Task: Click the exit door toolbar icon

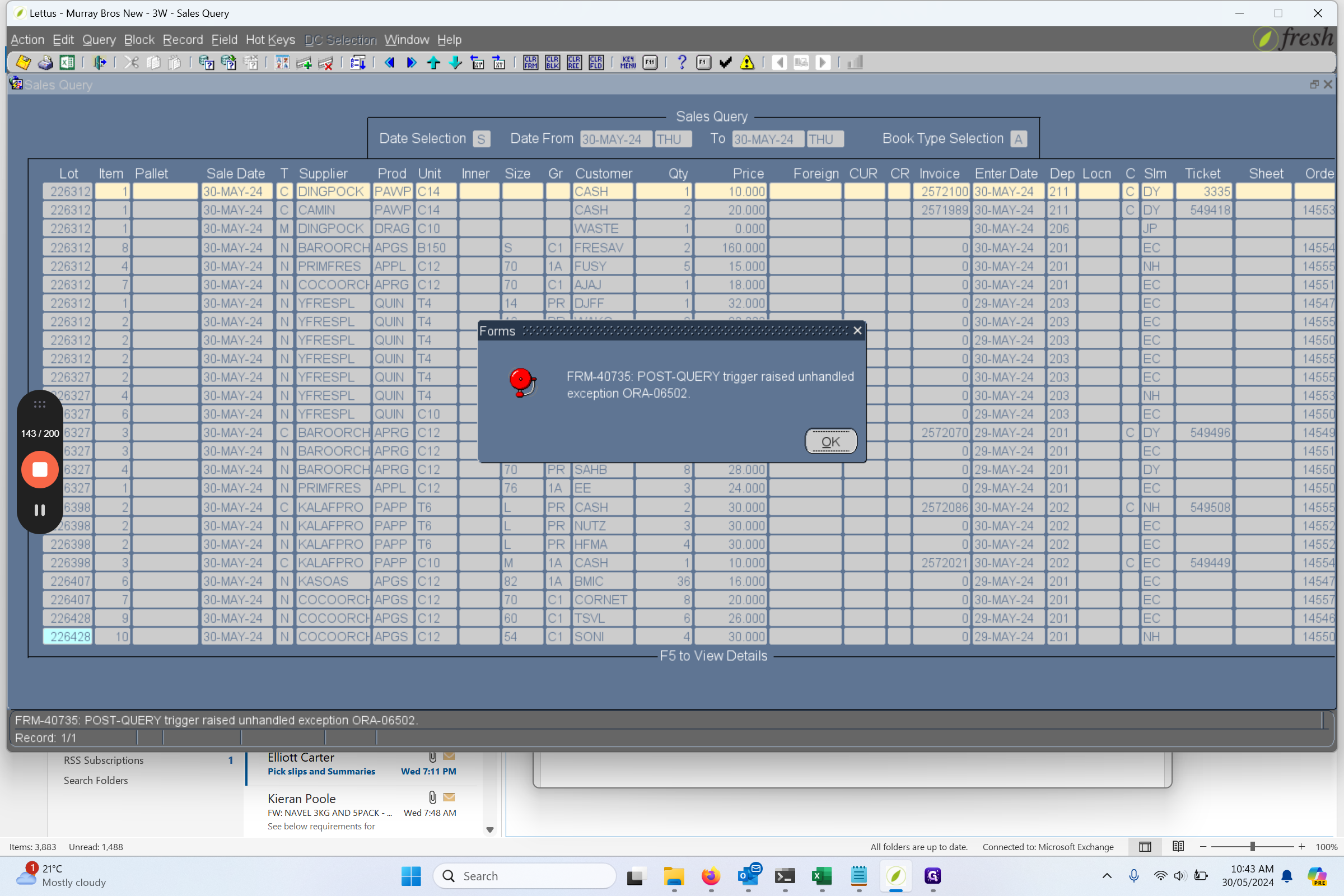Action: [100, 63]
